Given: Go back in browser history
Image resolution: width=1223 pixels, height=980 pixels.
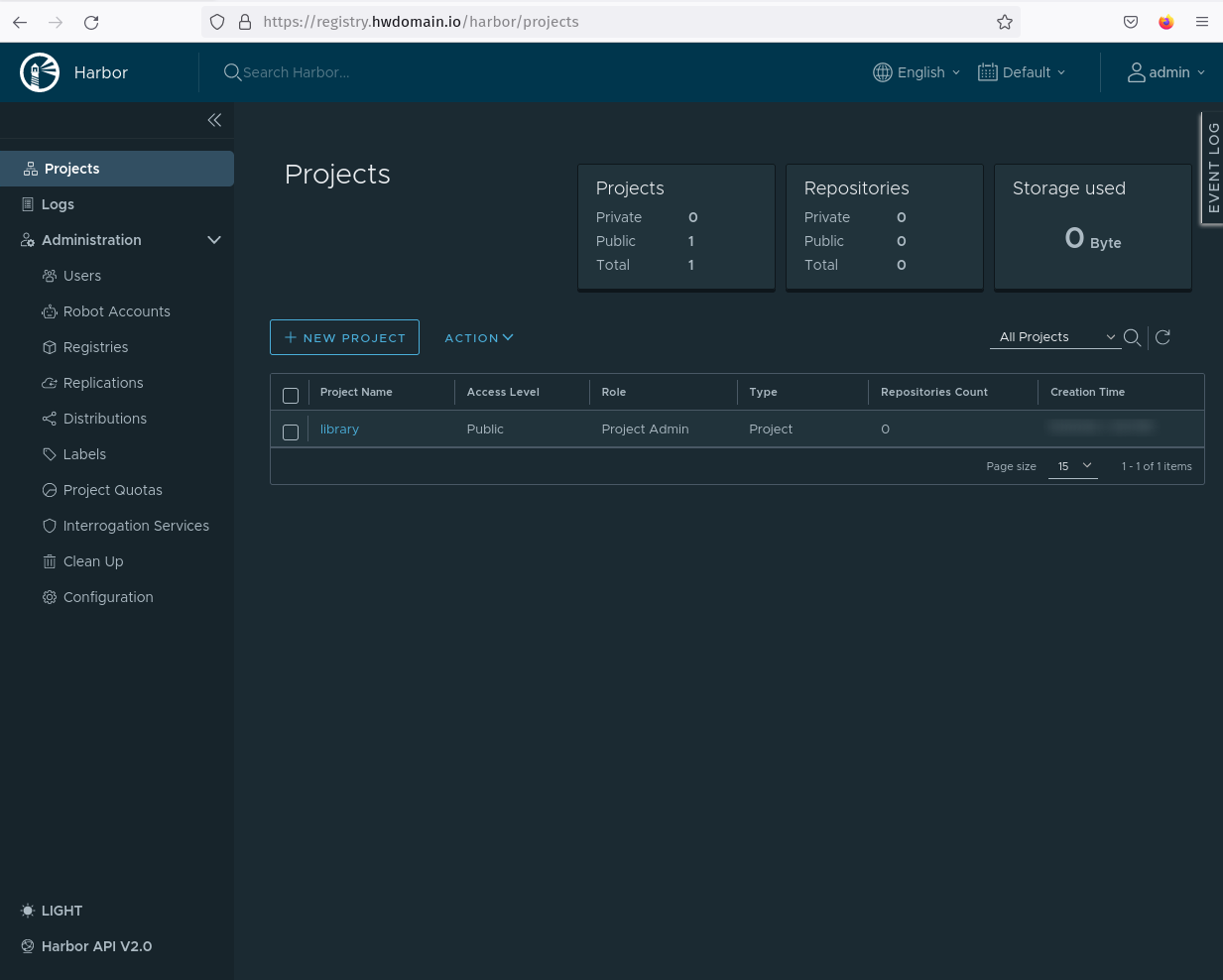Looking at the screenshot, I should (x=20, y=22).
